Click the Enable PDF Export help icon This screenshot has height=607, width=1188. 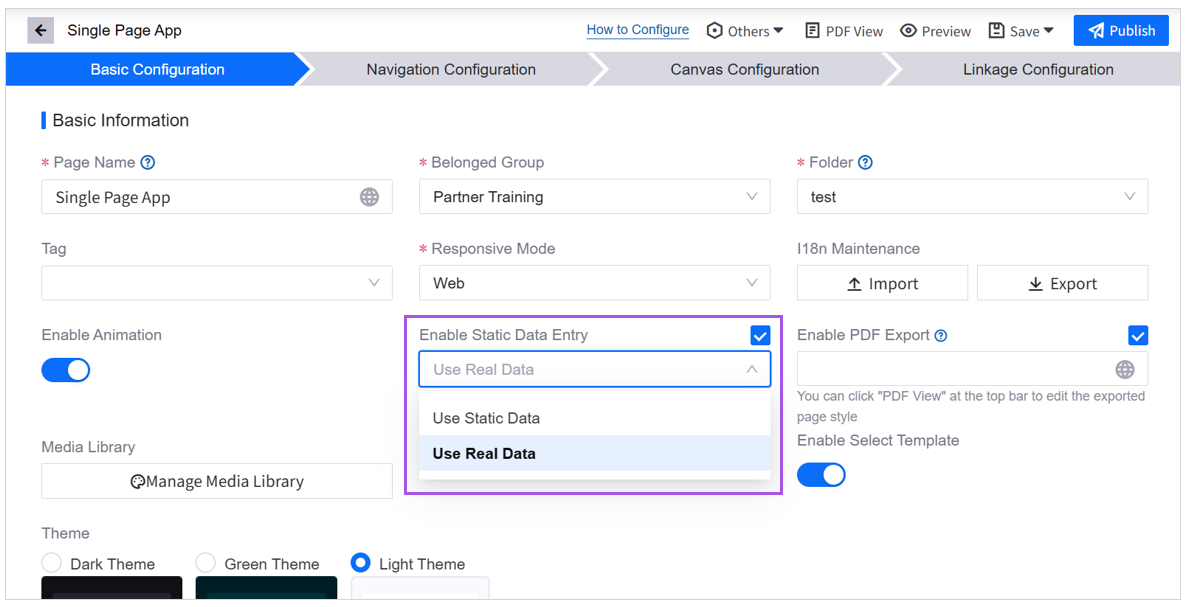pos(940,336)
